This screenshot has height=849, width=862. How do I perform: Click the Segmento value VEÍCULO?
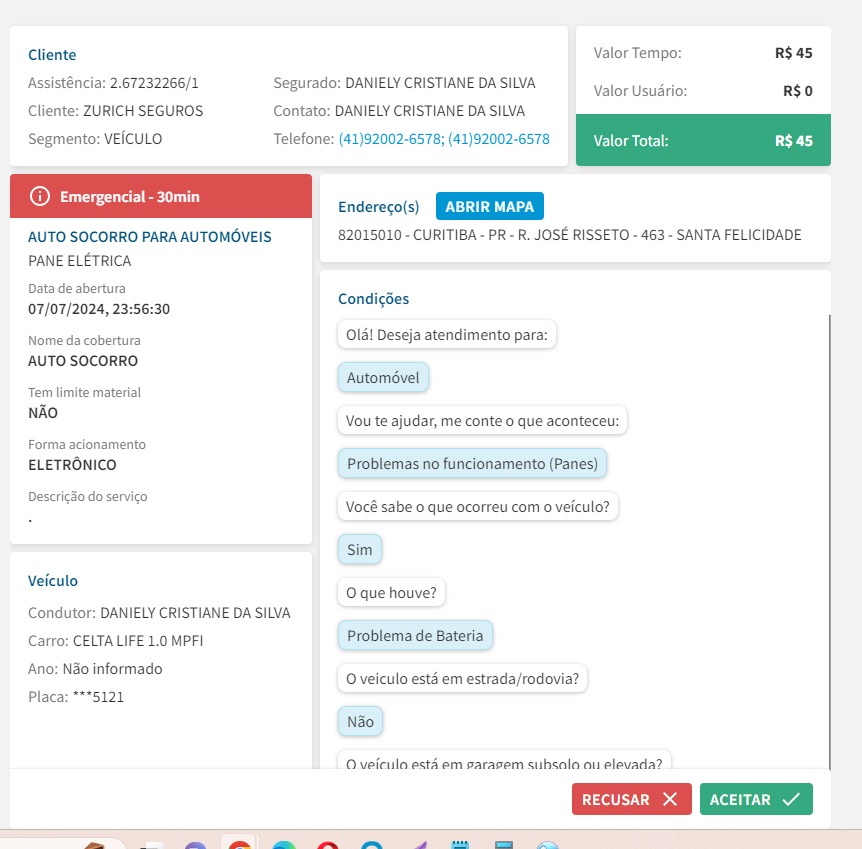(x=133, y=139)
